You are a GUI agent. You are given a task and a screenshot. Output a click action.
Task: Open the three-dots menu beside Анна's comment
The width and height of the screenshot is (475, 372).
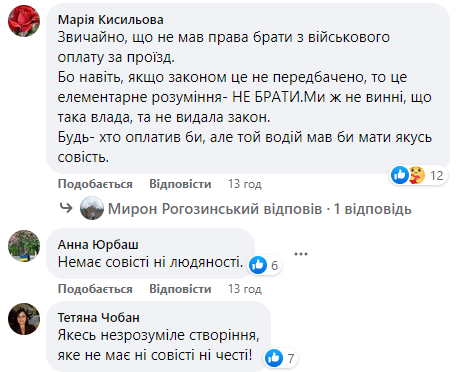[301, 254]
